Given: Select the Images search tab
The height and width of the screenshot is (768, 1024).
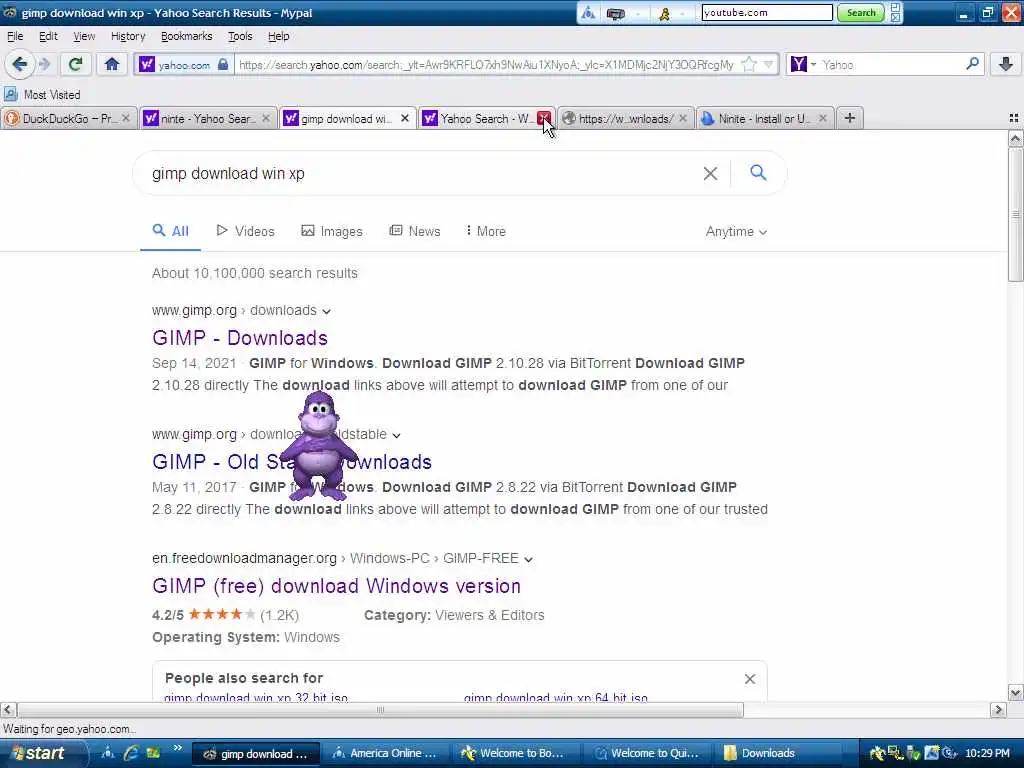Looking at the screenshot, I should coord(332,231).
